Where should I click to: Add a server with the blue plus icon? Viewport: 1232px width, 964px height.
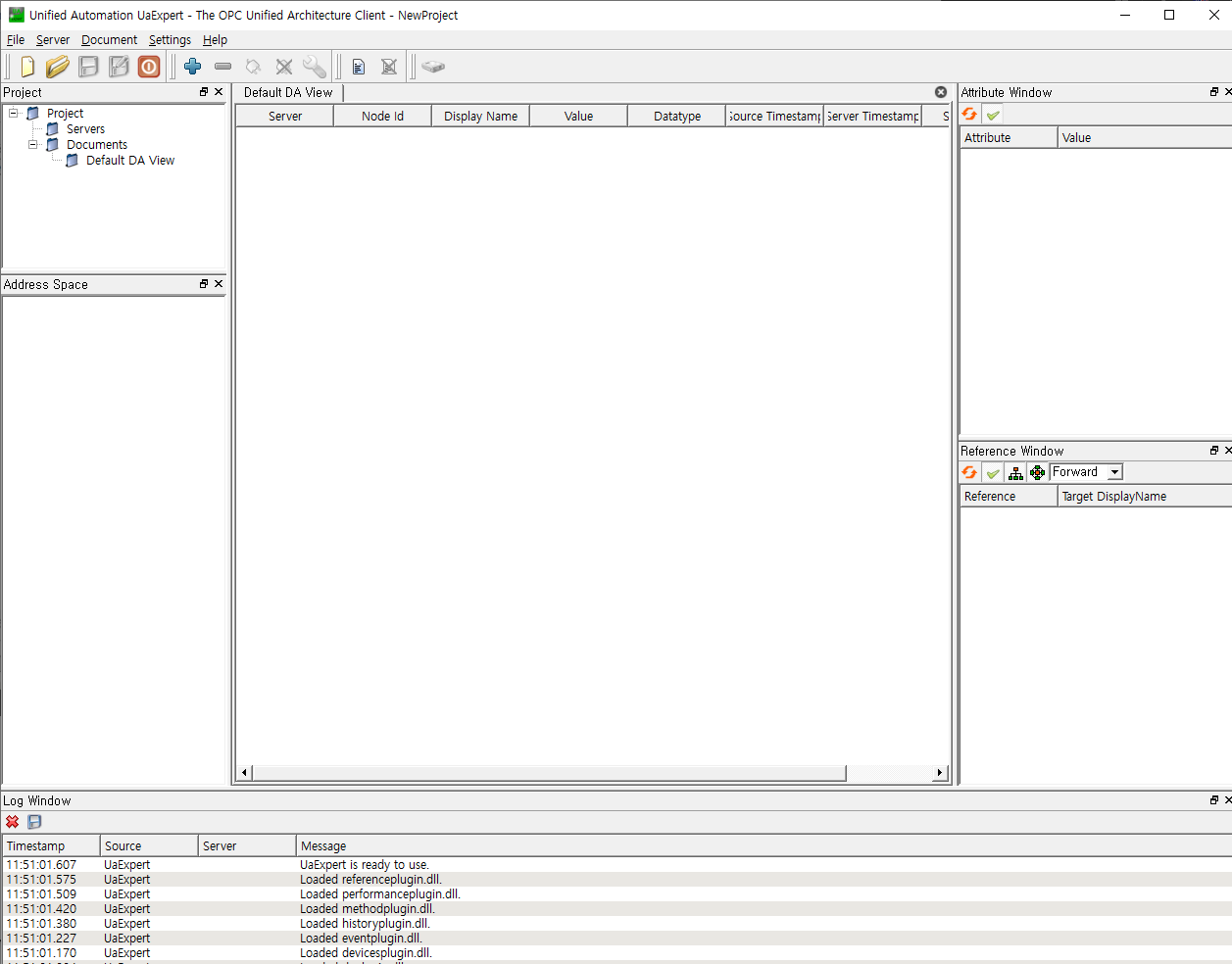point(193,67)
